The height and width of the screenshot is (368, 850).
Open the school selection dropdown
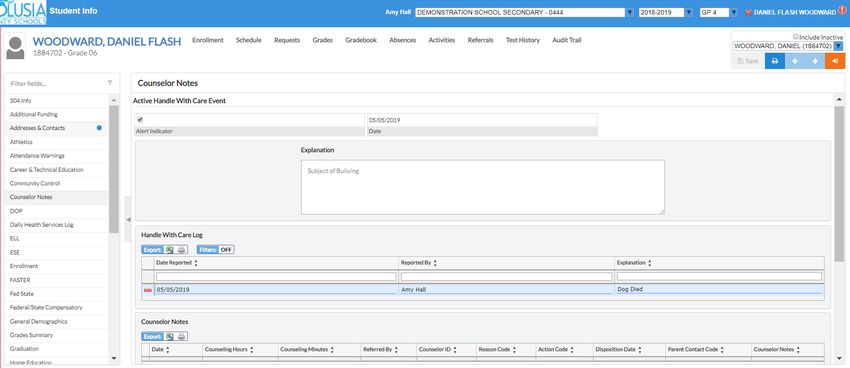point(629,12)
